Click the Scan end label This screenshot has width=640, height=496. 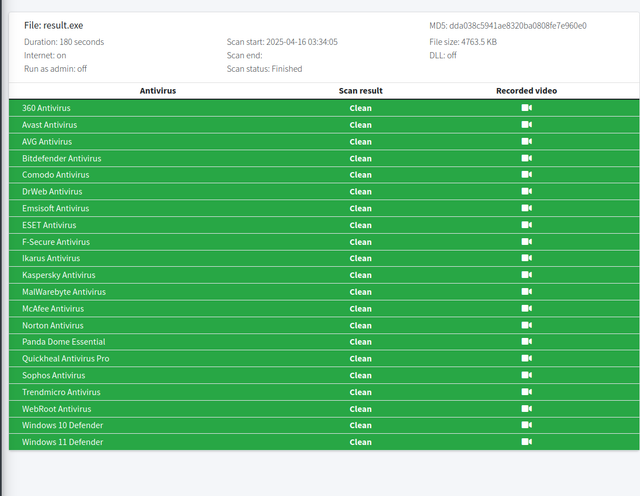[x=244, y=55]
